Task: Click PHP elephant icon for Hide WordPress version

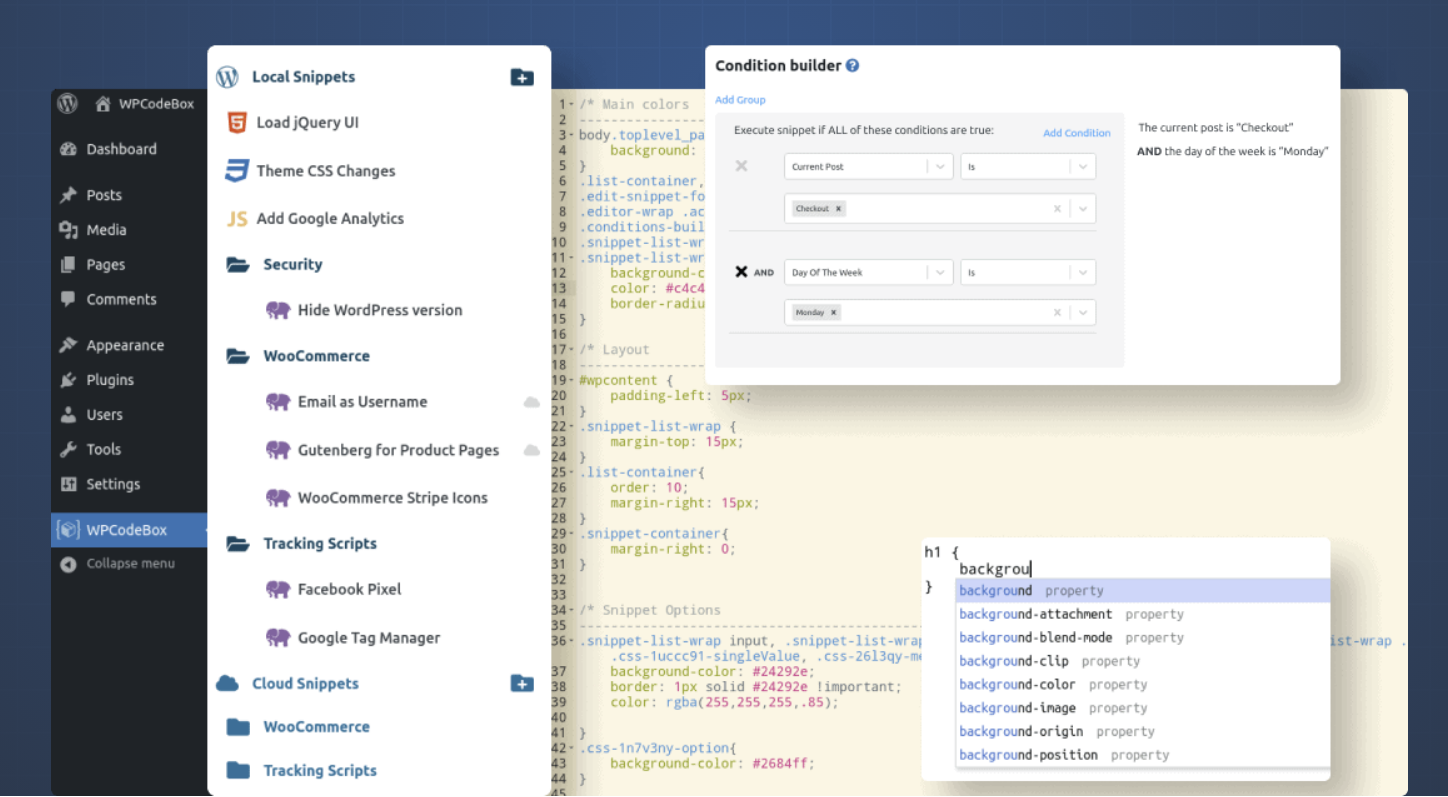Action: point(278,311)
